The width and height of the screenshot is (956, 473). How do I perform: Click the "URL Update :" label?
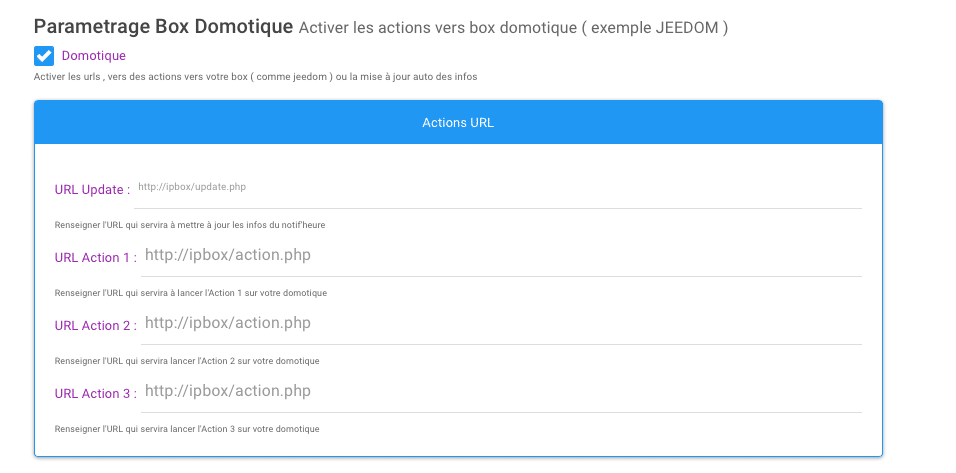pyautogui.click(x=92, y=190)
